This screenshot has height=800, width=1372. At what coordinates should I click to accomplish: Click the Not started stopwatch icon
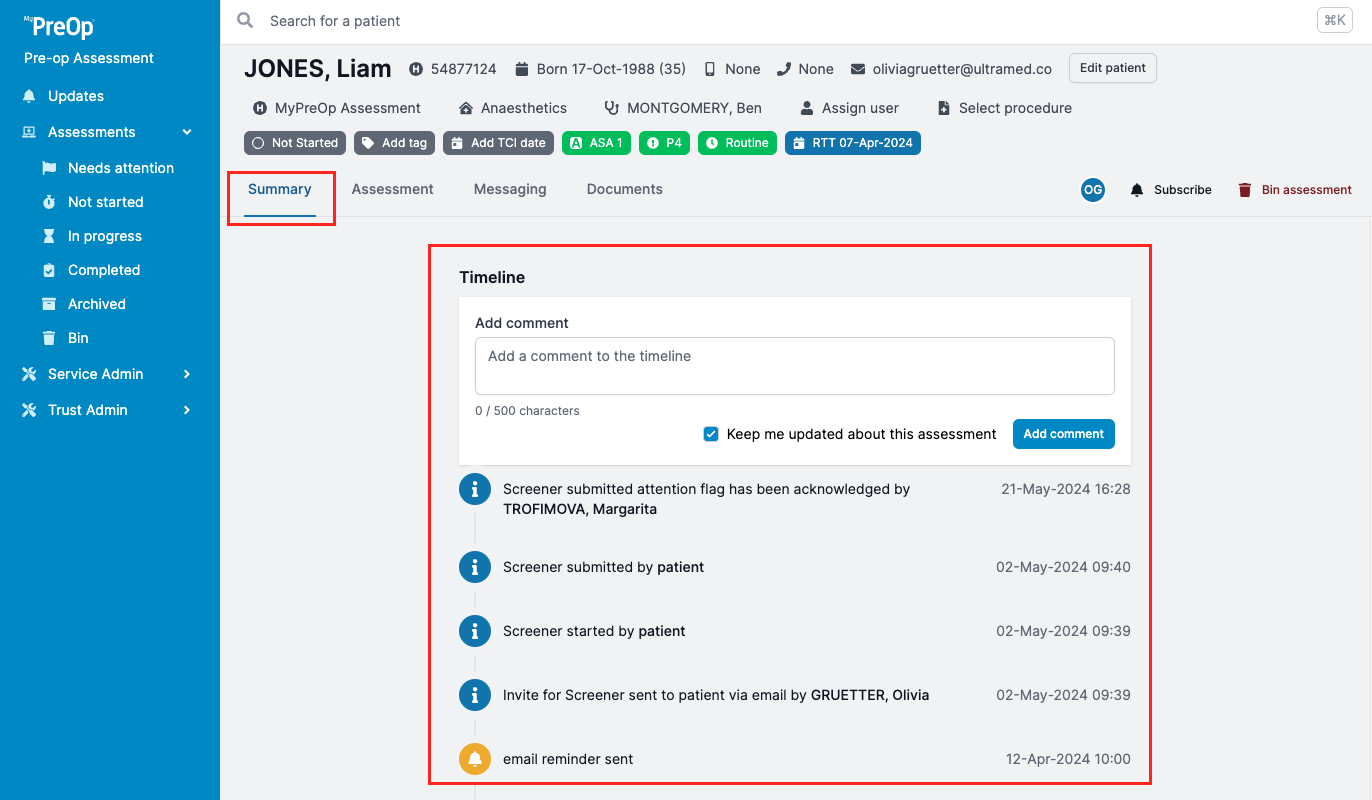(x=49, y=202)
